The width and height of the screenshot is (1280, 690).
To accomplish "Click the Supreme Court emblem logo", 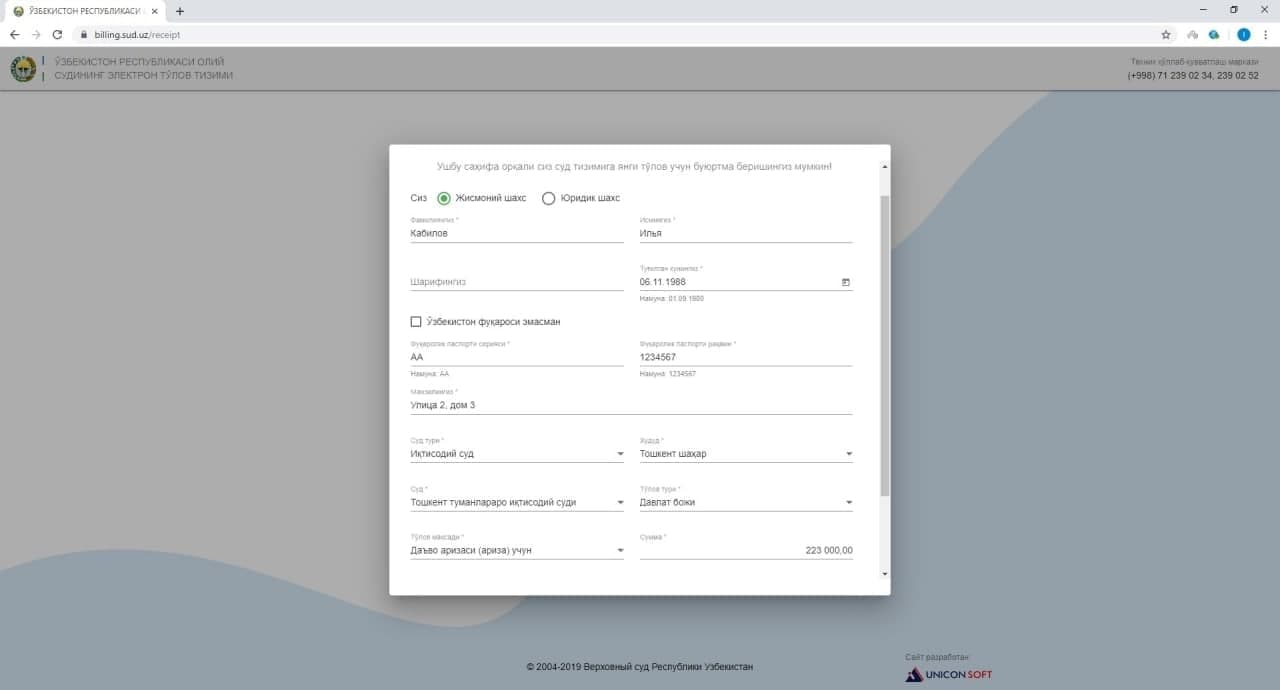I will 23,69.
